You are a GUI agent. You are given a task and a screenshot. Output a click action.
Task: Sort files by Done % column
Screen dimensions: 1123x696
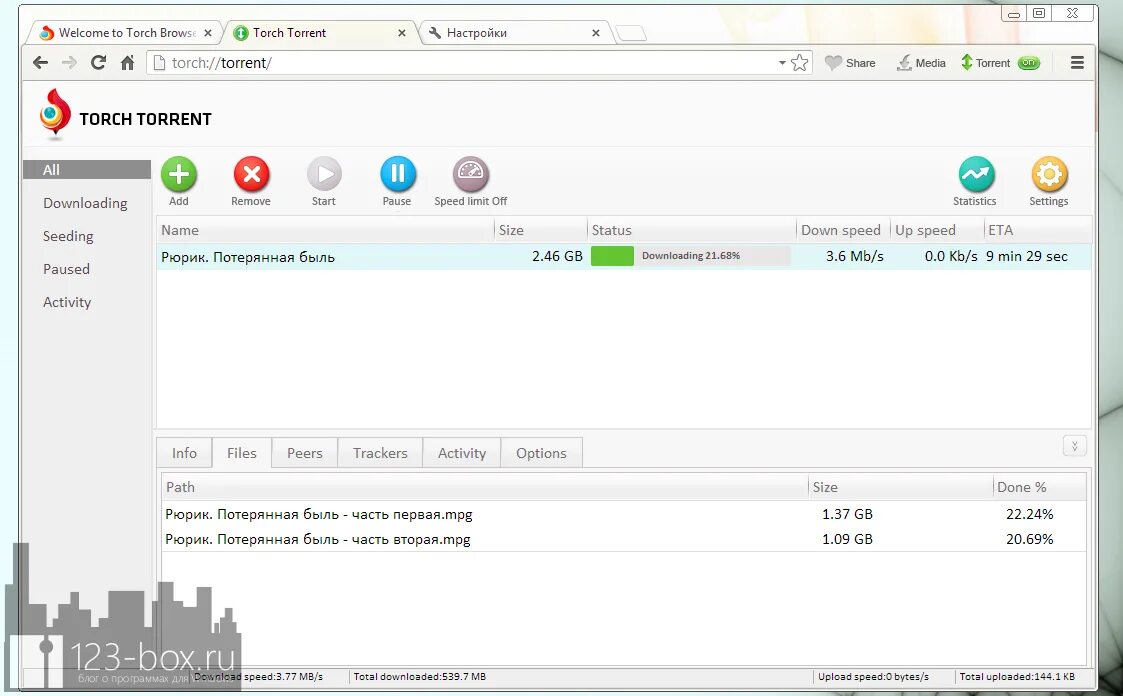coord(1039,487)
